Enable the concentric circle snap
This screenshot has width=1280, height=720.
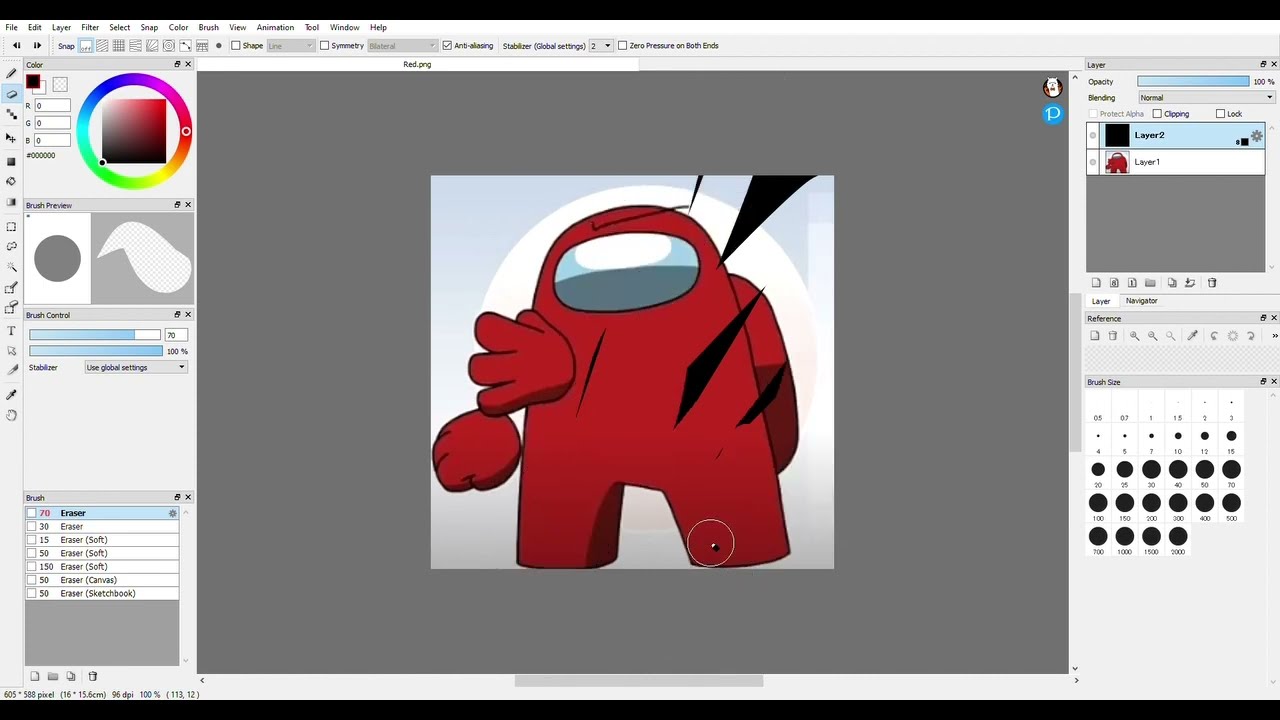click(x=168, y=45)
